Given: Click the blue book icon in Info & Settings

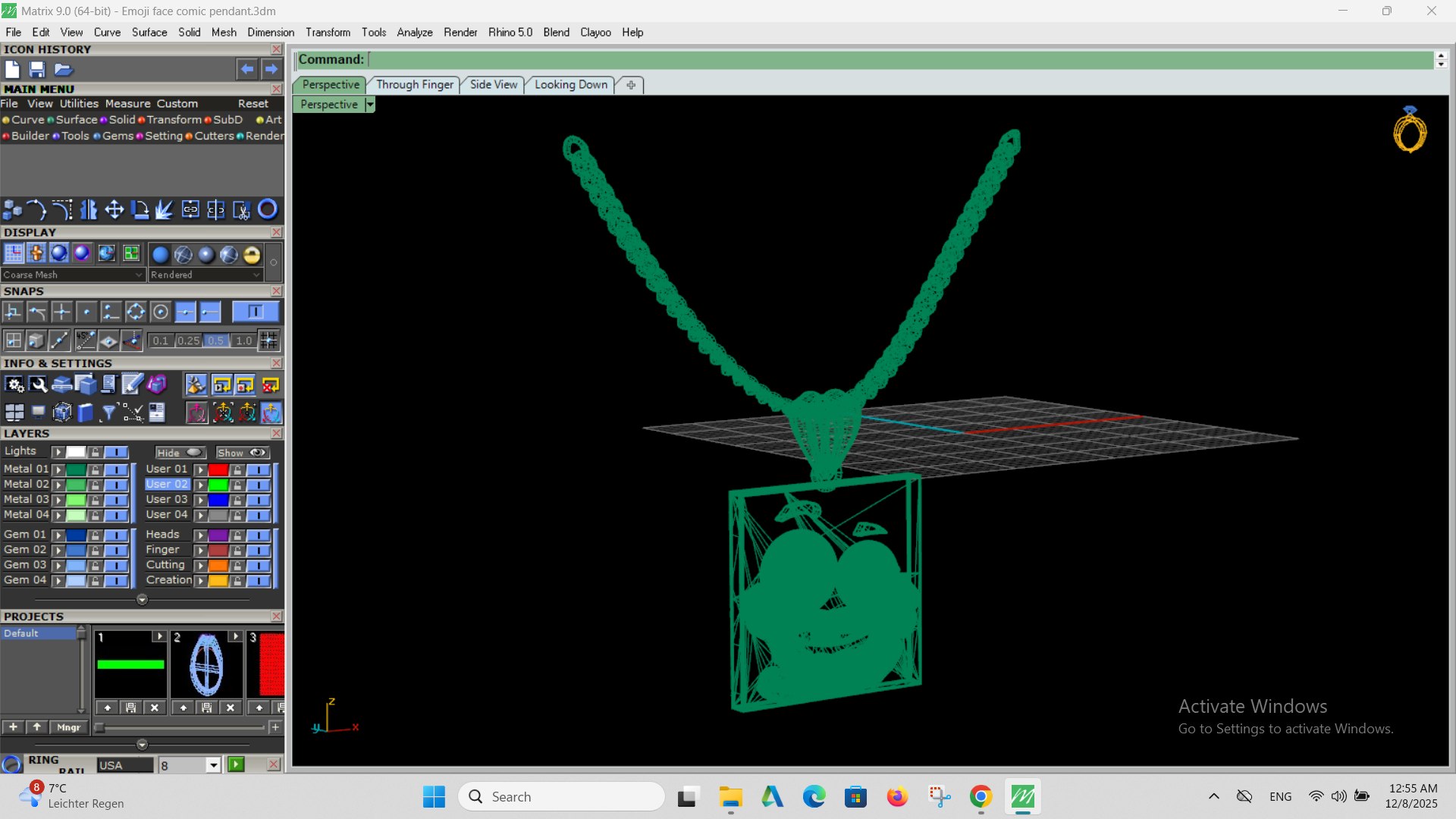Looking at the screenshot, I should click(x=85, y=413).
